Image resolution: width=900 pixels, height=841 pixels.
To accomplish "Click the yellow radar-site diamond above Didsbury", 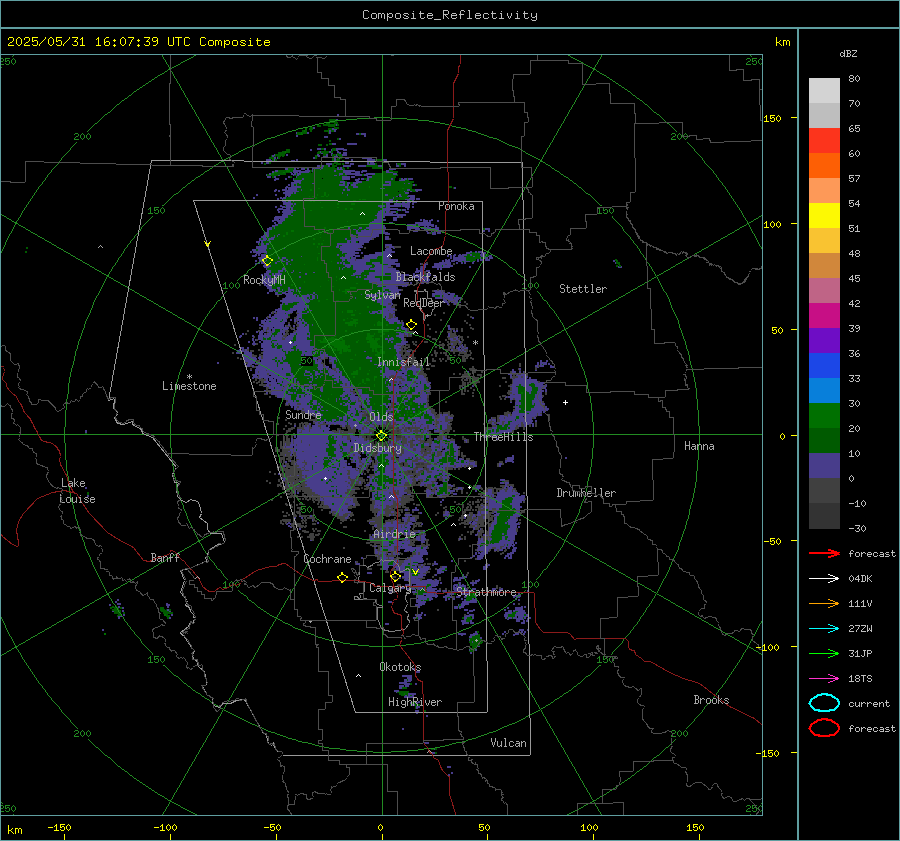I will point(381,435).
